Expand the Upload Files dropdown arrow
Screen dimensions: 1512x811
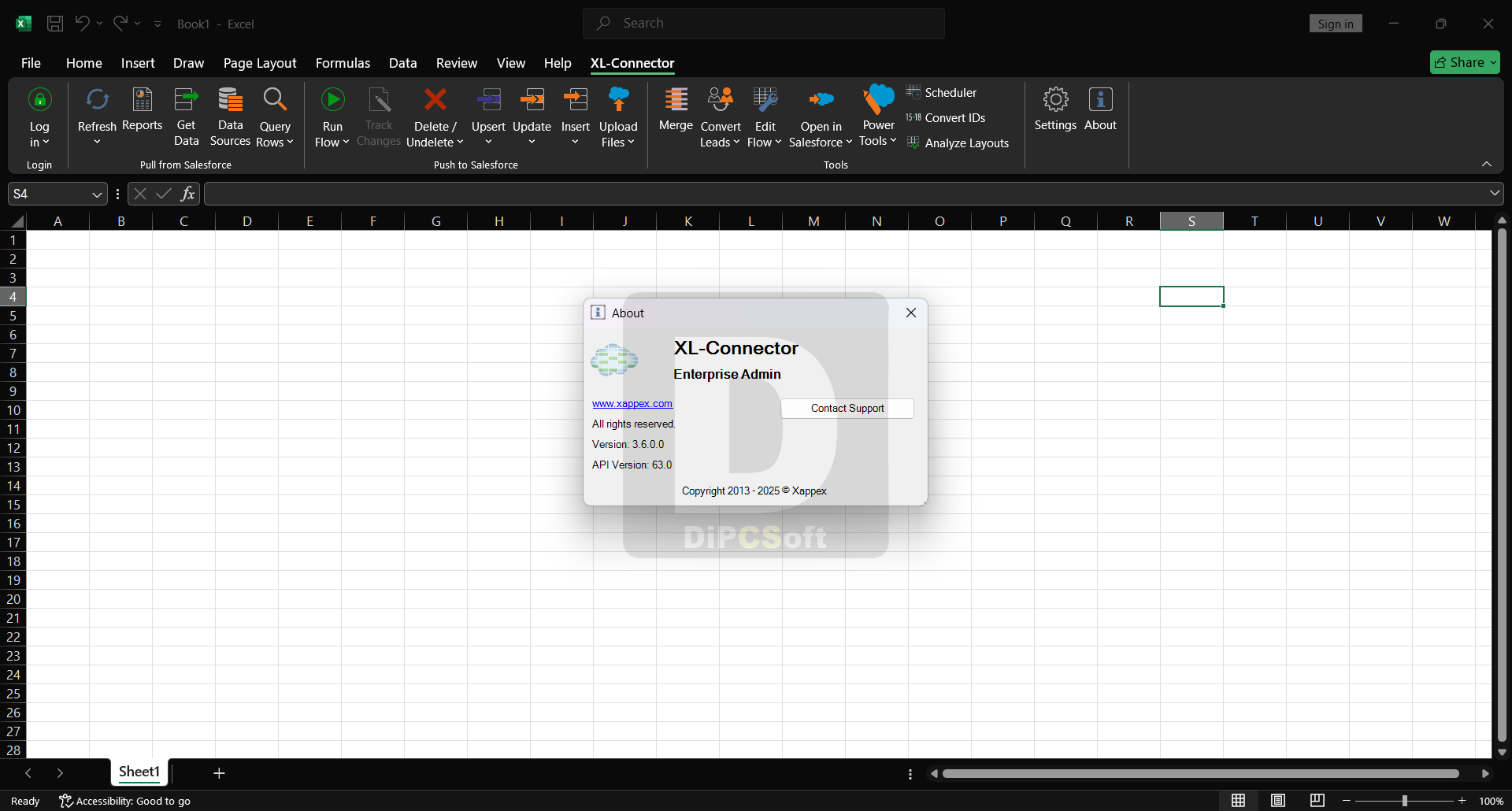[x=631, y=143]
